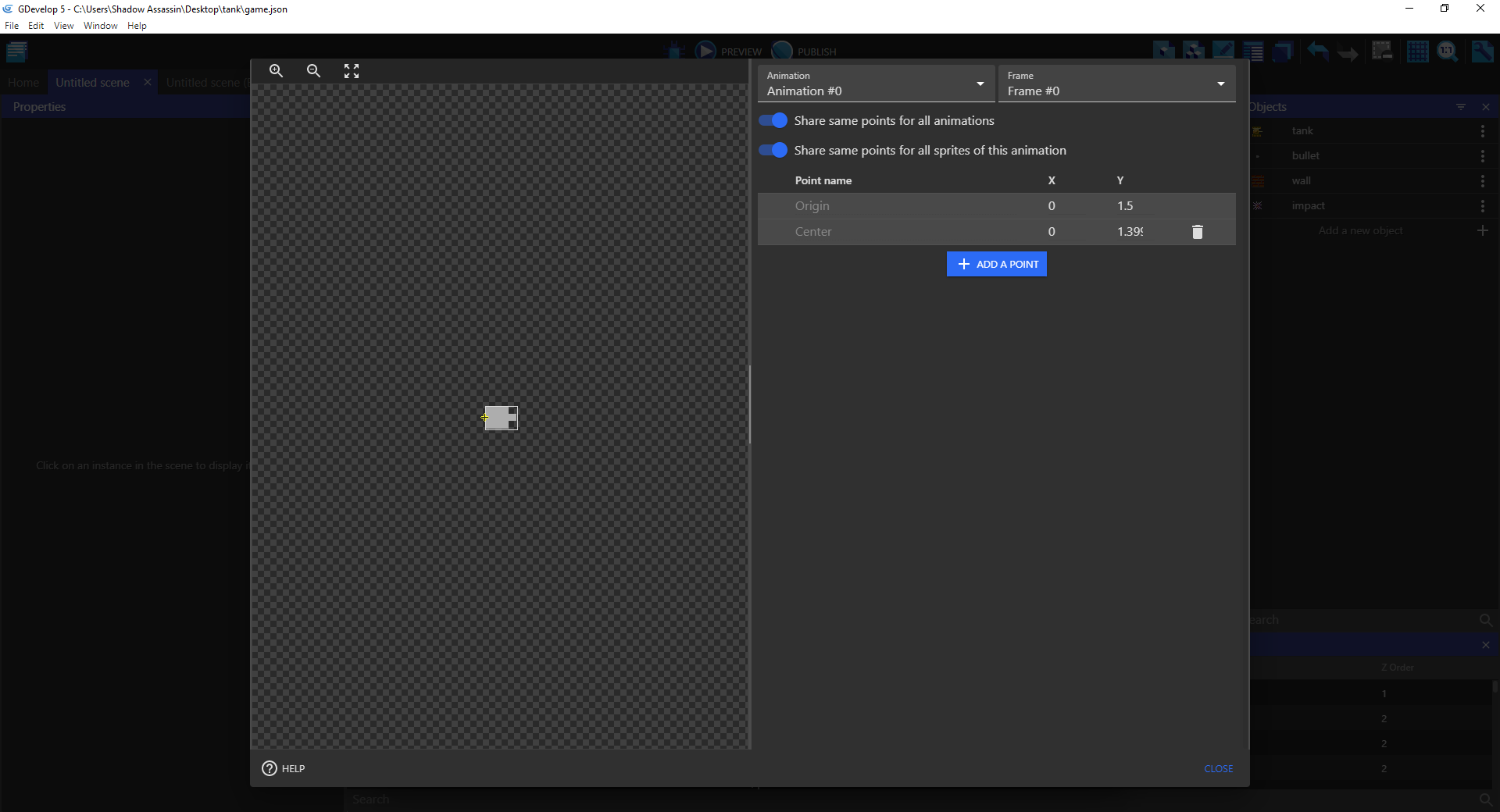This screenshot has width=1500, height=812.
Task: Toggle share same points for all animations
Action: coord(773,121)
